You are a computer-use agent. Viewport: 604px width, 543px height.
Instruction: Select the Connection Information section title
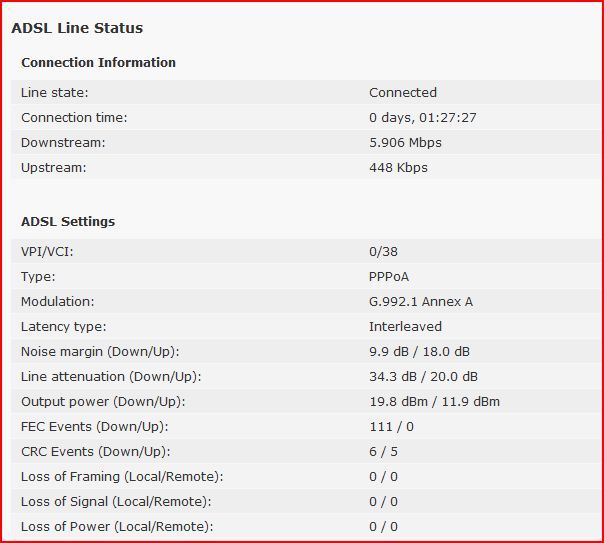(99, 62)
